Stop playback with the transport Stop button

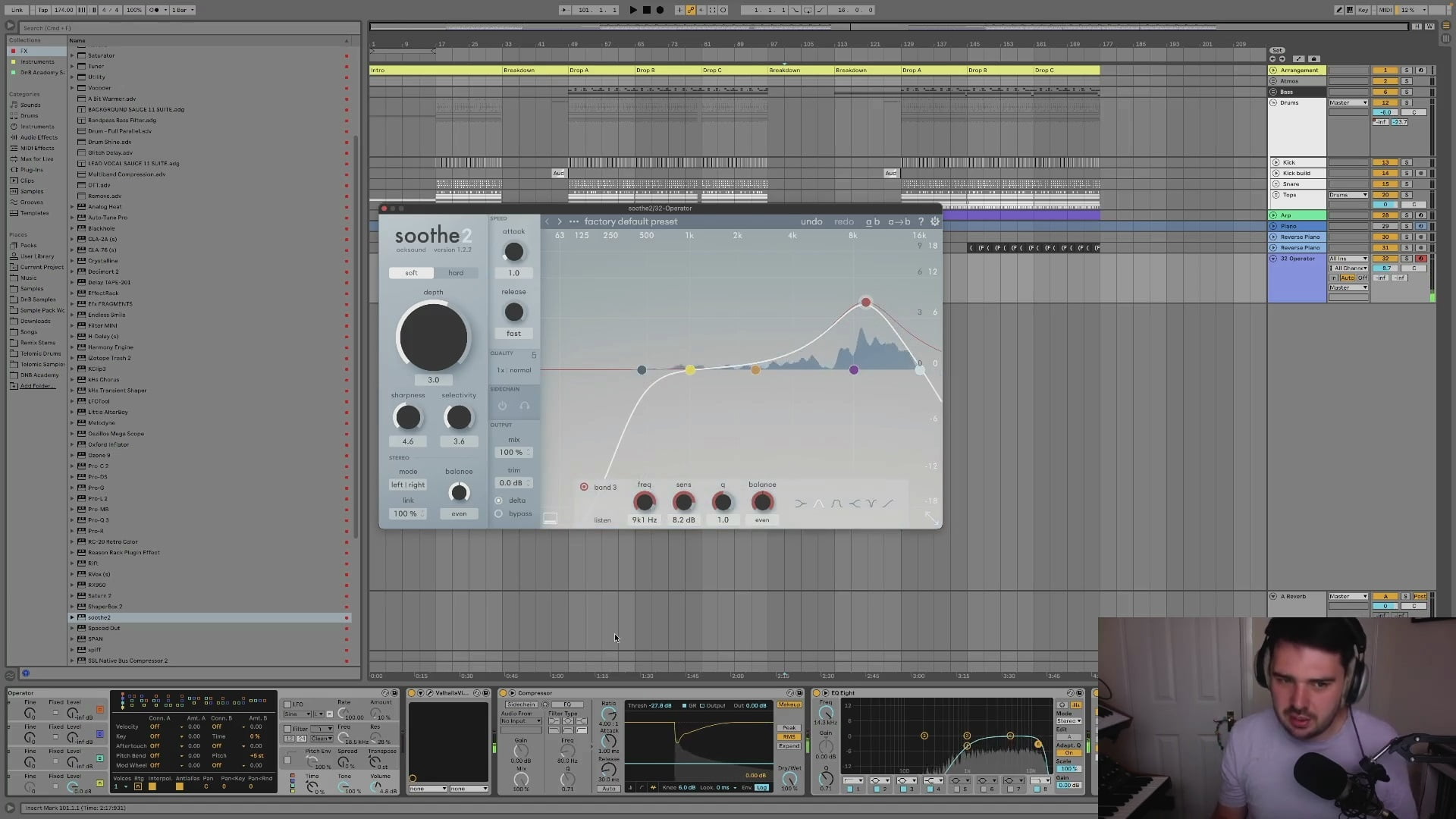coord(647,10)
